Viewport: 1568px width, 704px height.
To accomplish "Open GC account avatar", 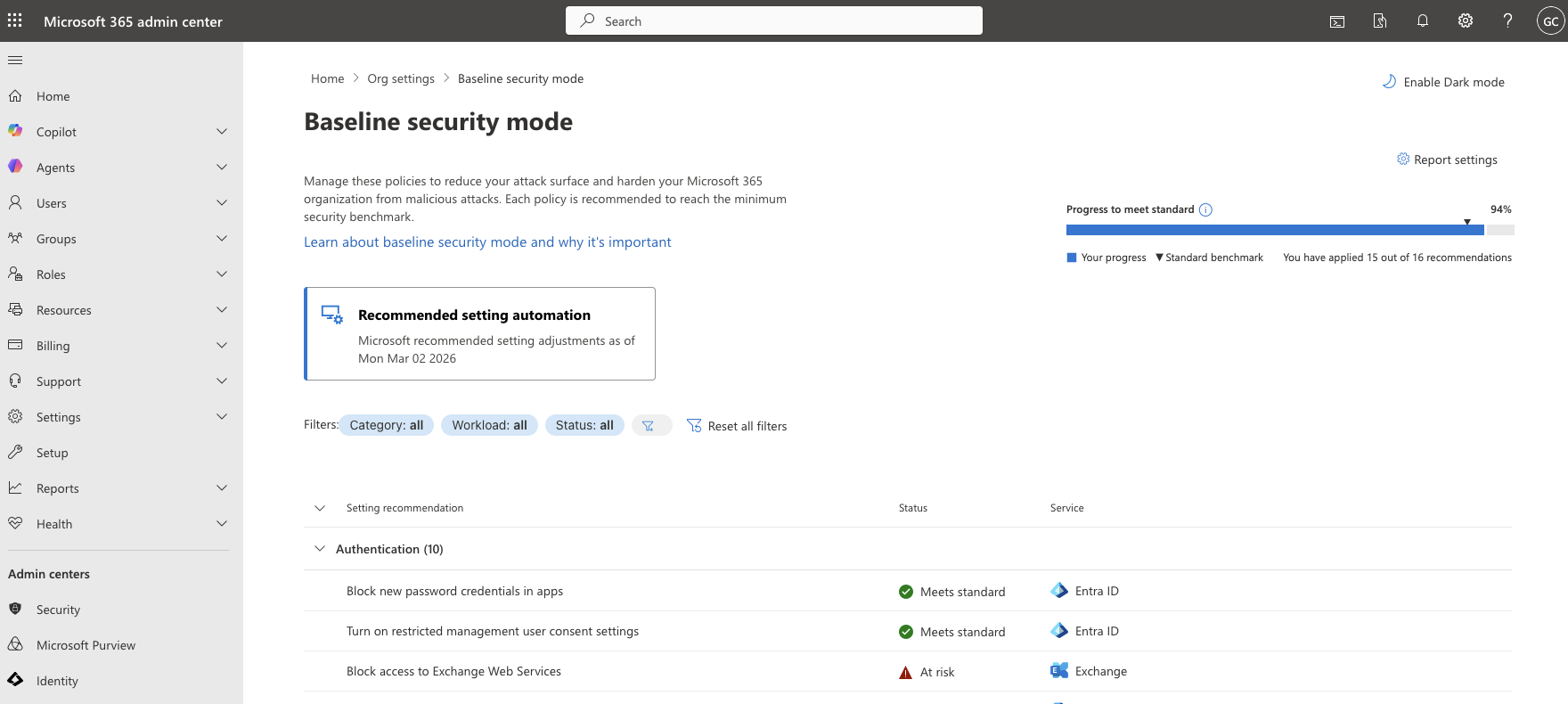I will pos(1551,21).
